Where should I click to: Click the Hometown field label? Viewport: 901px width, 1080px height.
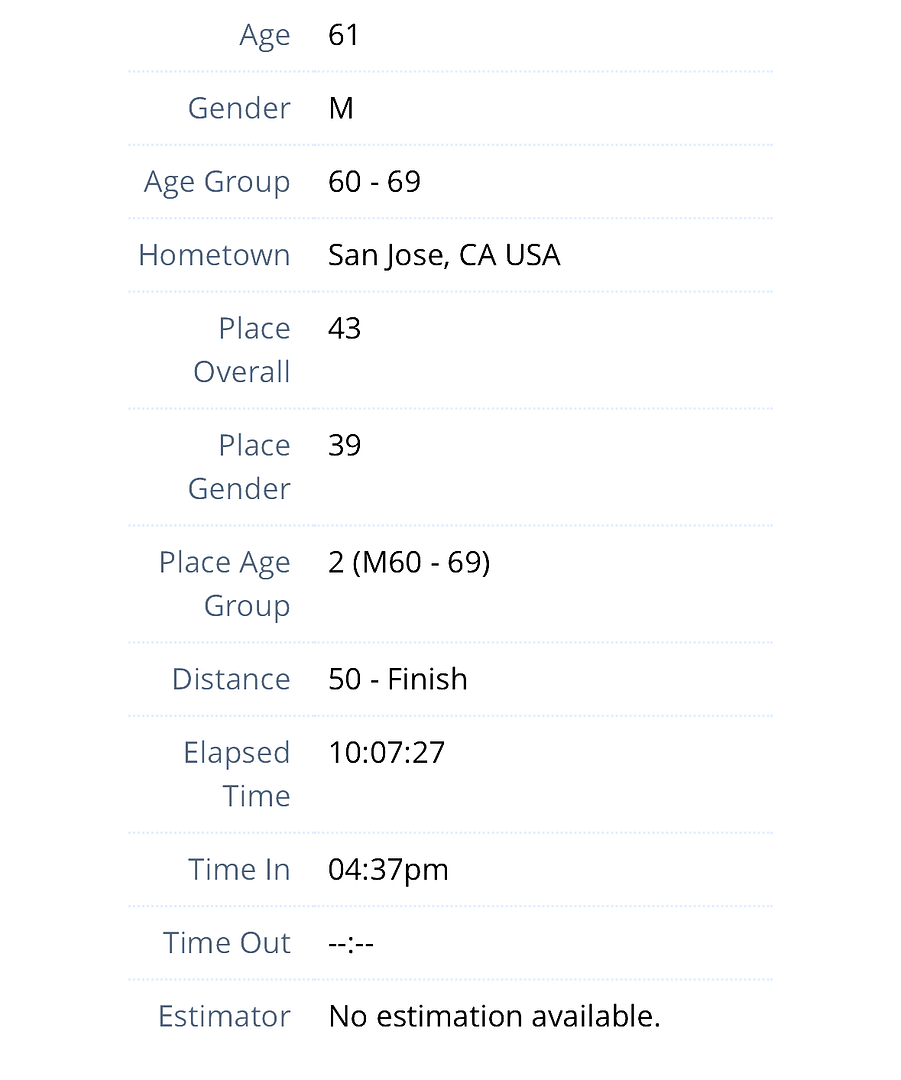[214, 255]
